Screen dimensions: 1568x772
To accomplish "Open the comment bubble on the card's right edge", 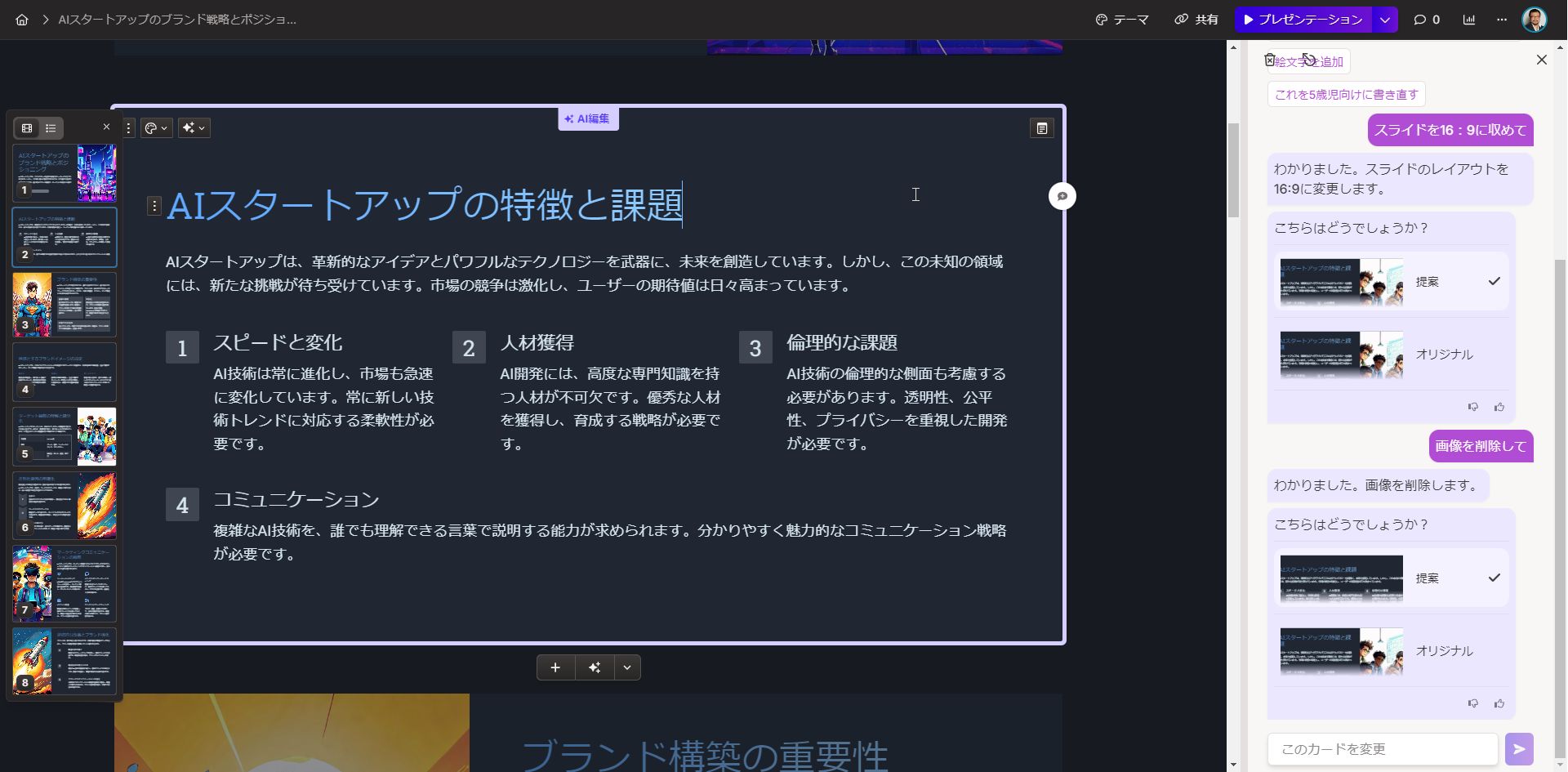I will 1062,196.
